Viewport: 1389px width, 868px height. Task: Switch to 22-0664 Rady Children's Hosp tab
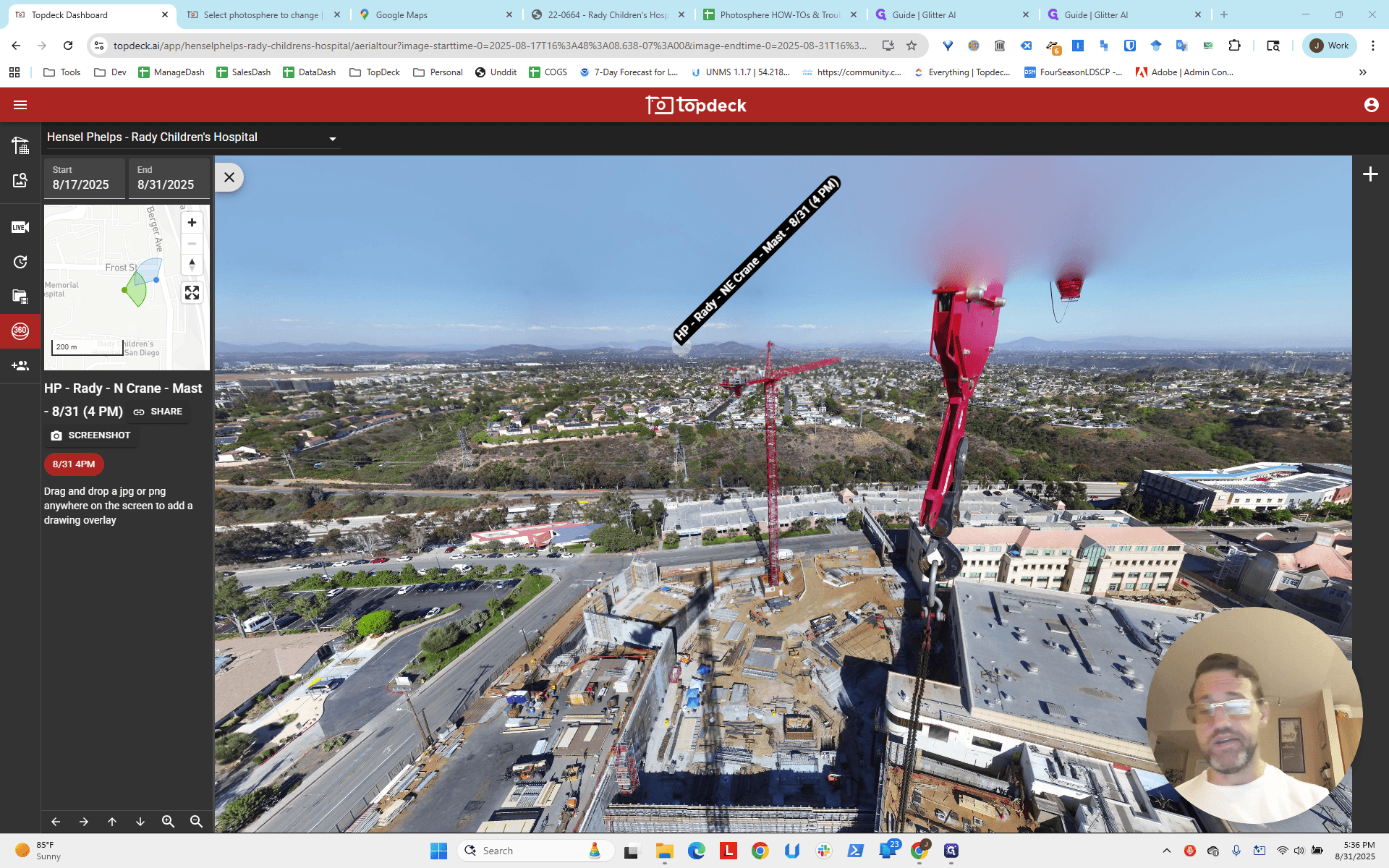point(608,14)
